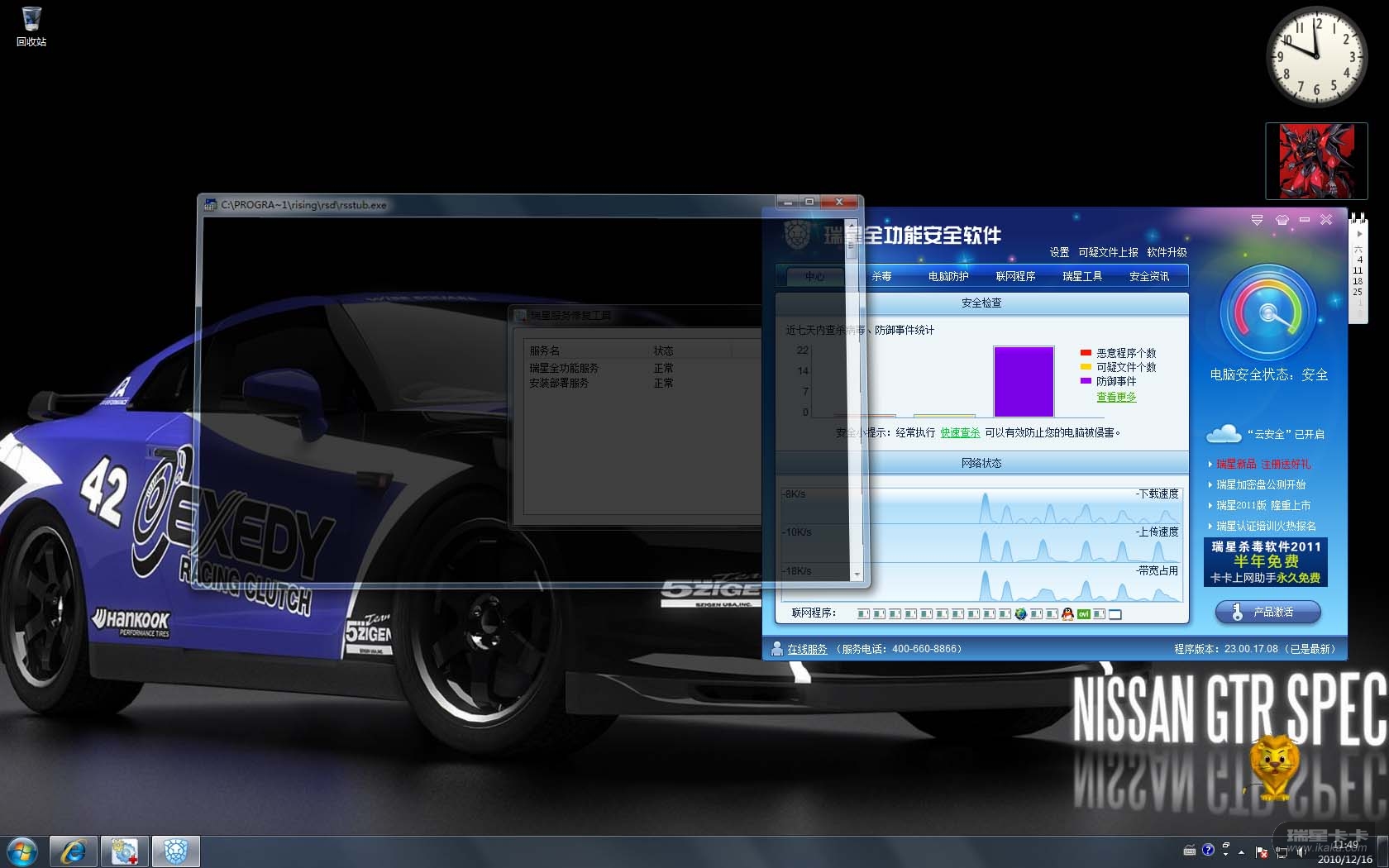This screenshot has width=1389, height=868.
Task: Switch to the 电脑防护 tab
Action: pos(948,276)
